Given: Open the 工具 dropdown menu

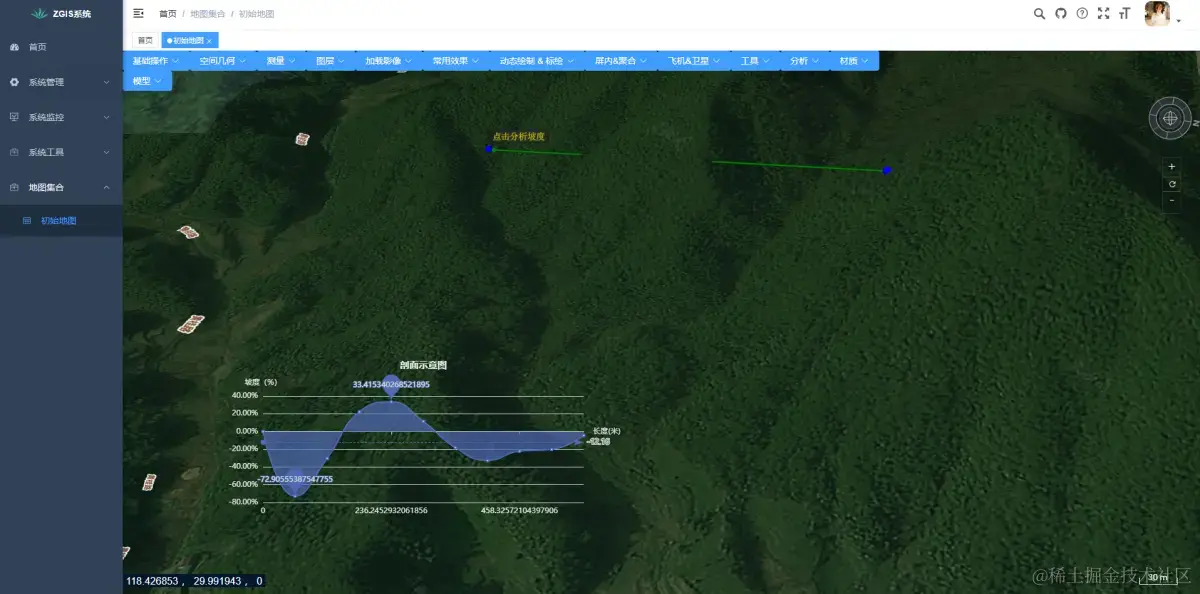Looking at the screenshot, I should [755, 61].
